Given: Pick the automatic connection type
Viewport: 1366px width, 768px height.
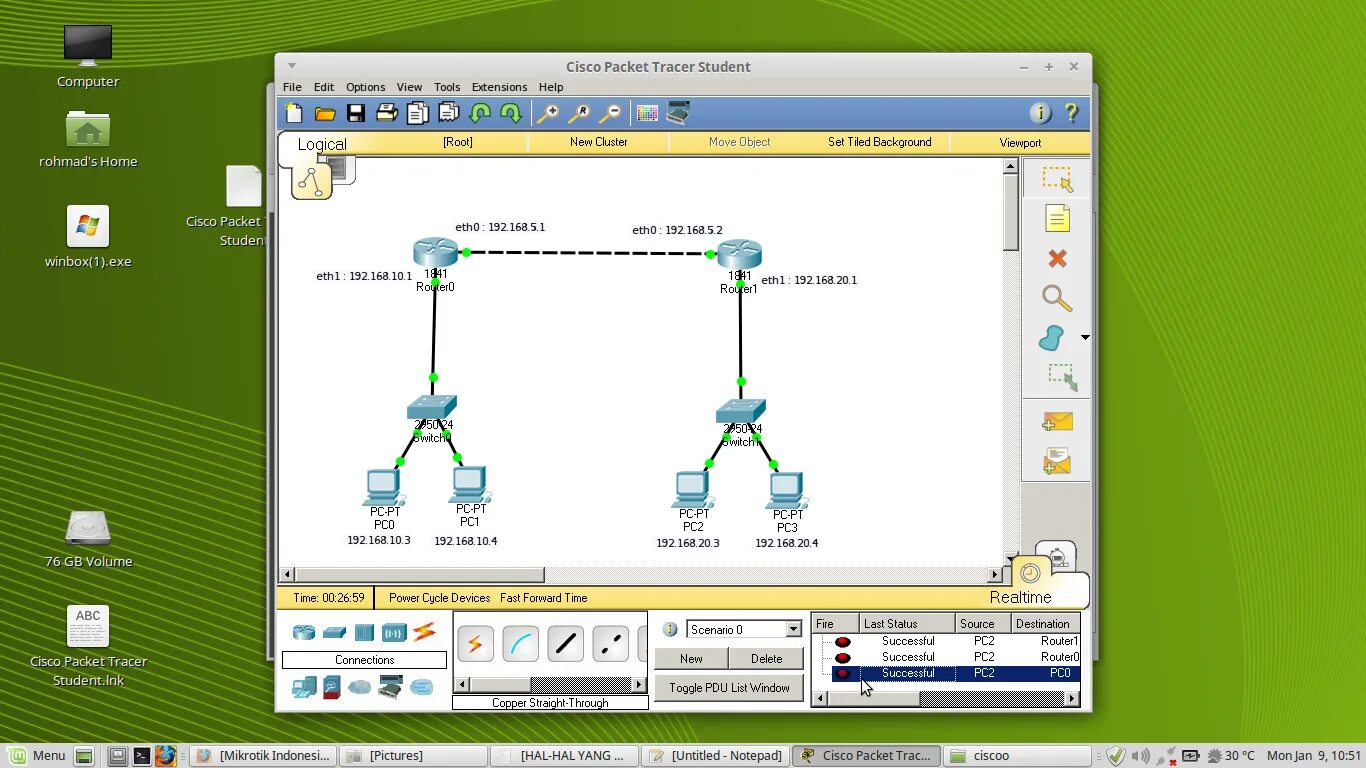Looking at the screenshot, I should pos(475,644).
